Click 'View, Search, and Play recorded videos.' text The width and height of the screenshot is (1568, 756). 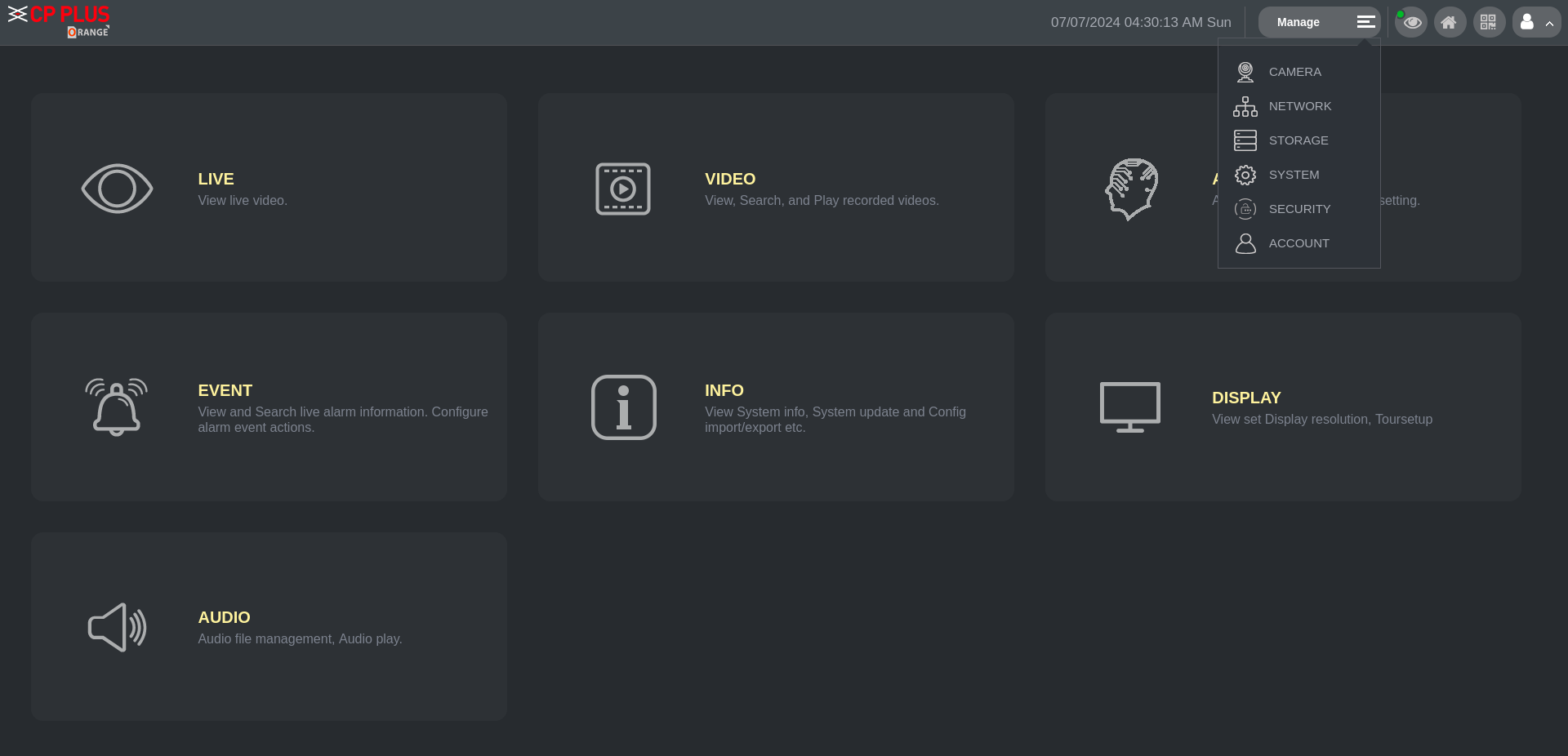click(x=822, y=201)
